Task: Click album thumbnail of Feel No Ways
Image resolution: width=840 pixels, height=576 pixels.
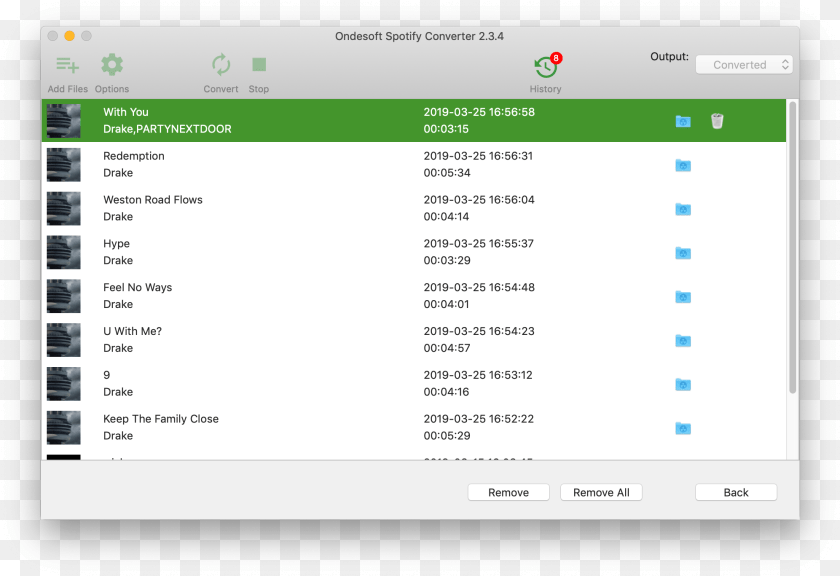Action: tap(64, 297)
